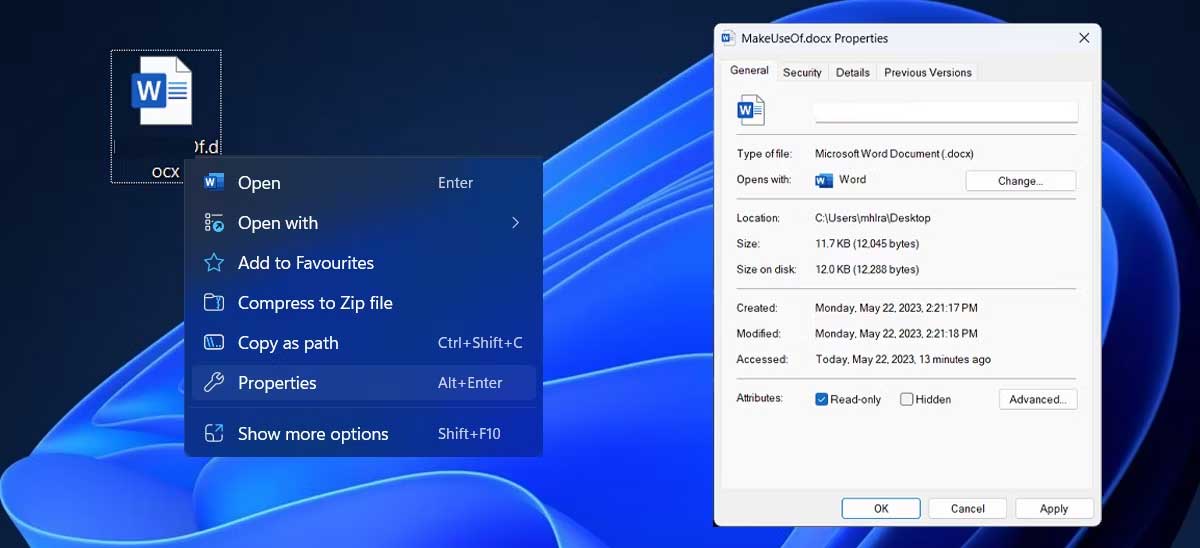Screen dimensions: 1200x548
Task: Click Apply in the properties dialog
Action: tap(1053, 508)
